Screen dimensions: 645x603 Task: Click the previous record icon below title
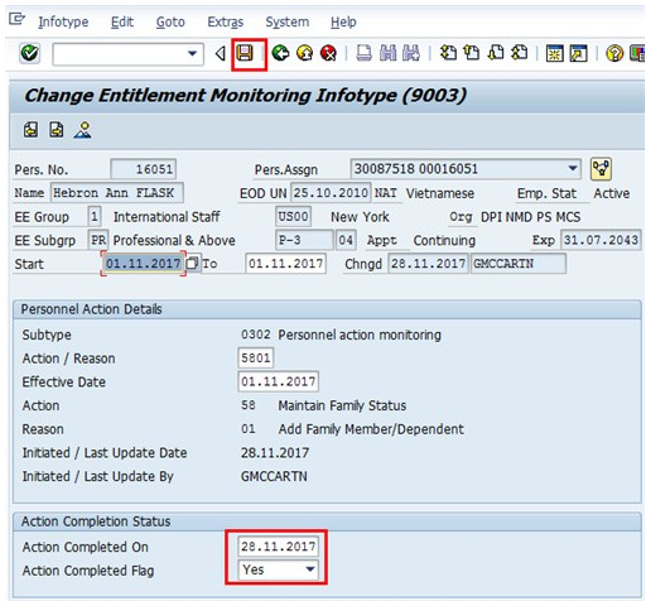(x=31, y=130)
